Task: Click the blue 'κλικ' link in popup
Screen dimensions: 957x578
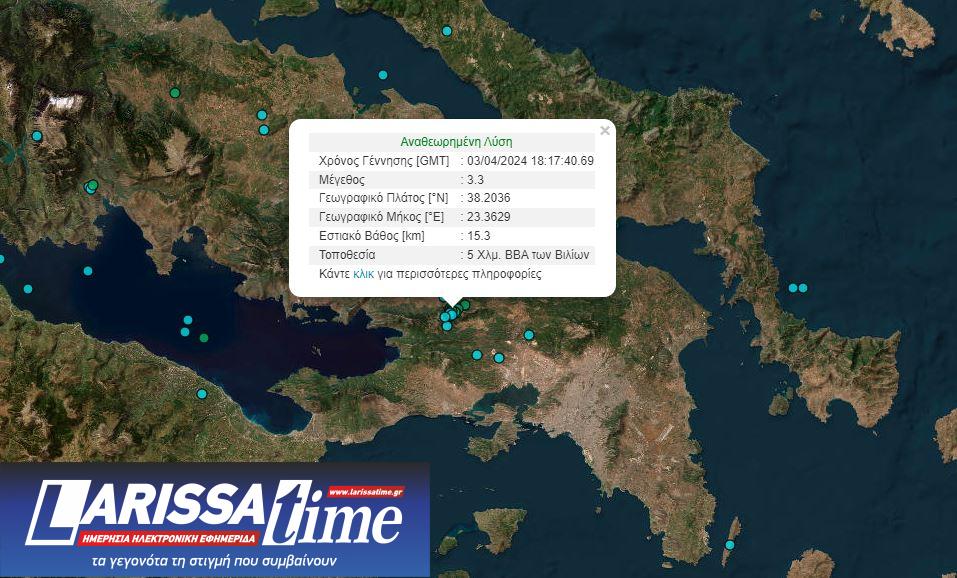Action: pos(363,274)
